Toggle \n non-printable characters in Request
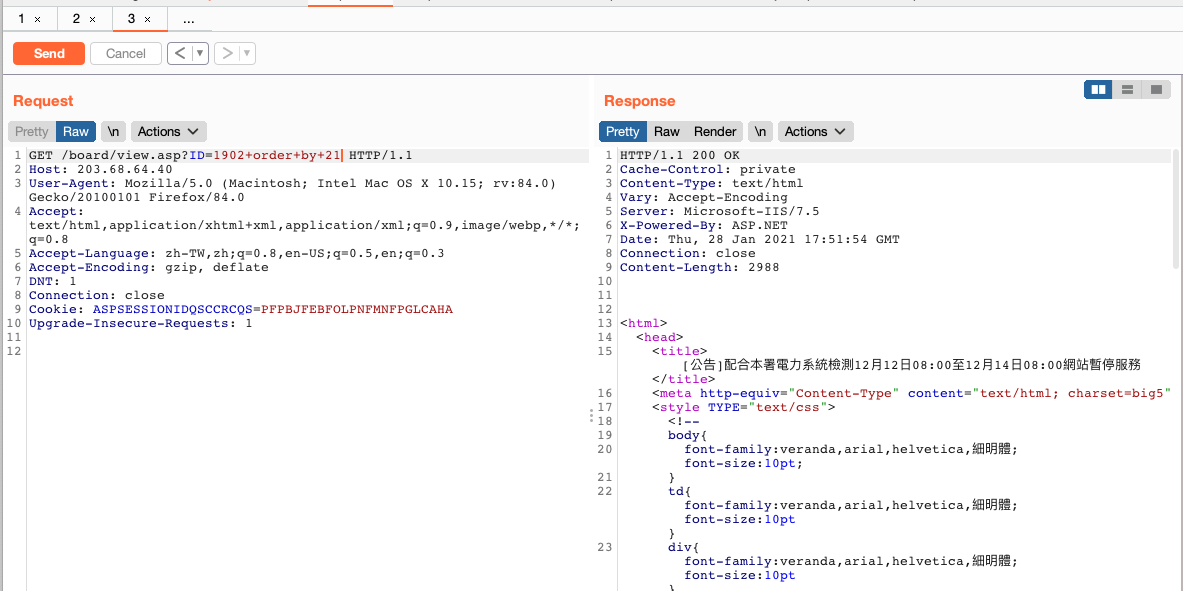 click(113, 131)
